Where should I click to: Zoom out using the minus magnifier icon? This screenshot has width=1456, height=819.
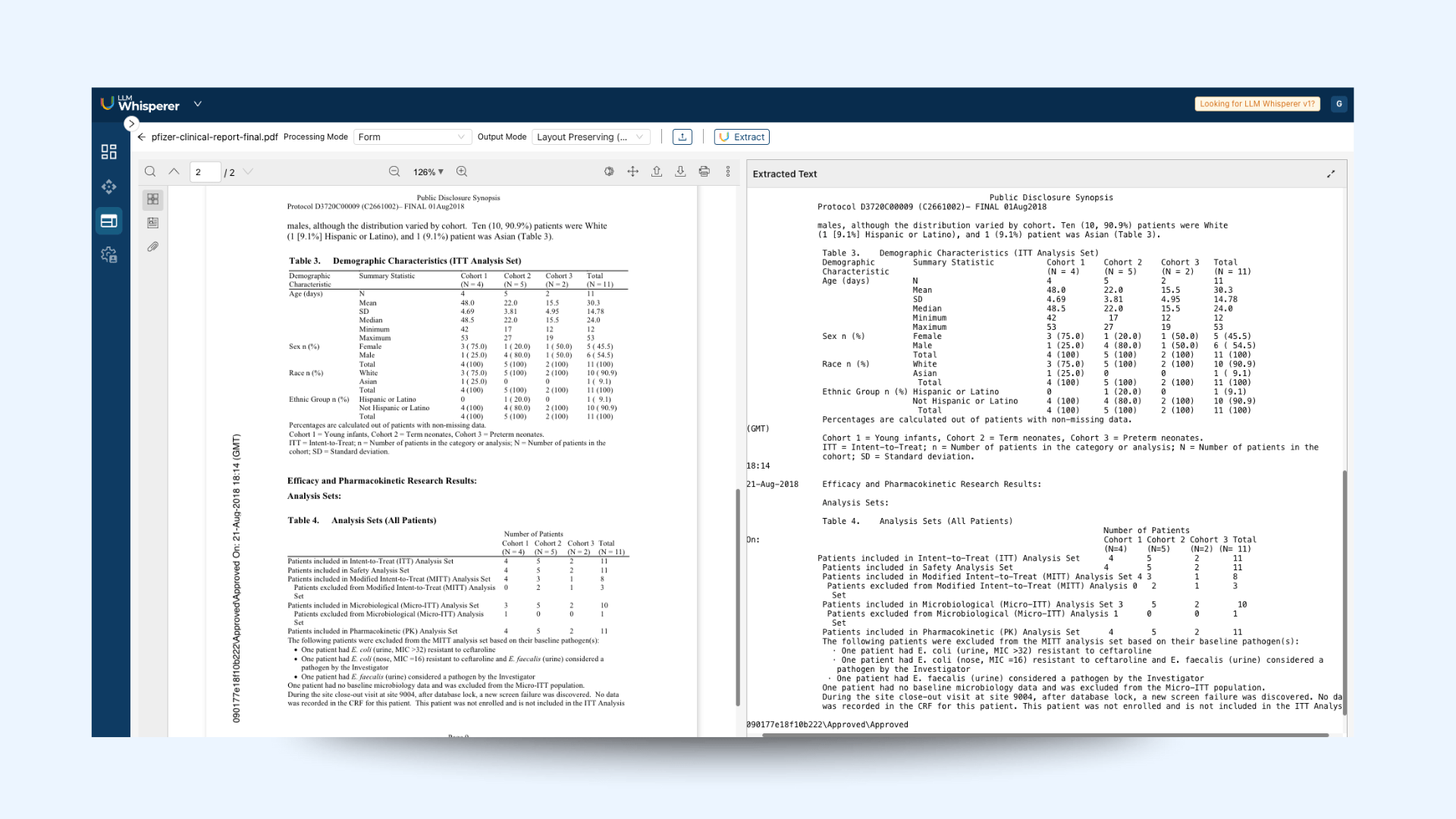[394, 171]
